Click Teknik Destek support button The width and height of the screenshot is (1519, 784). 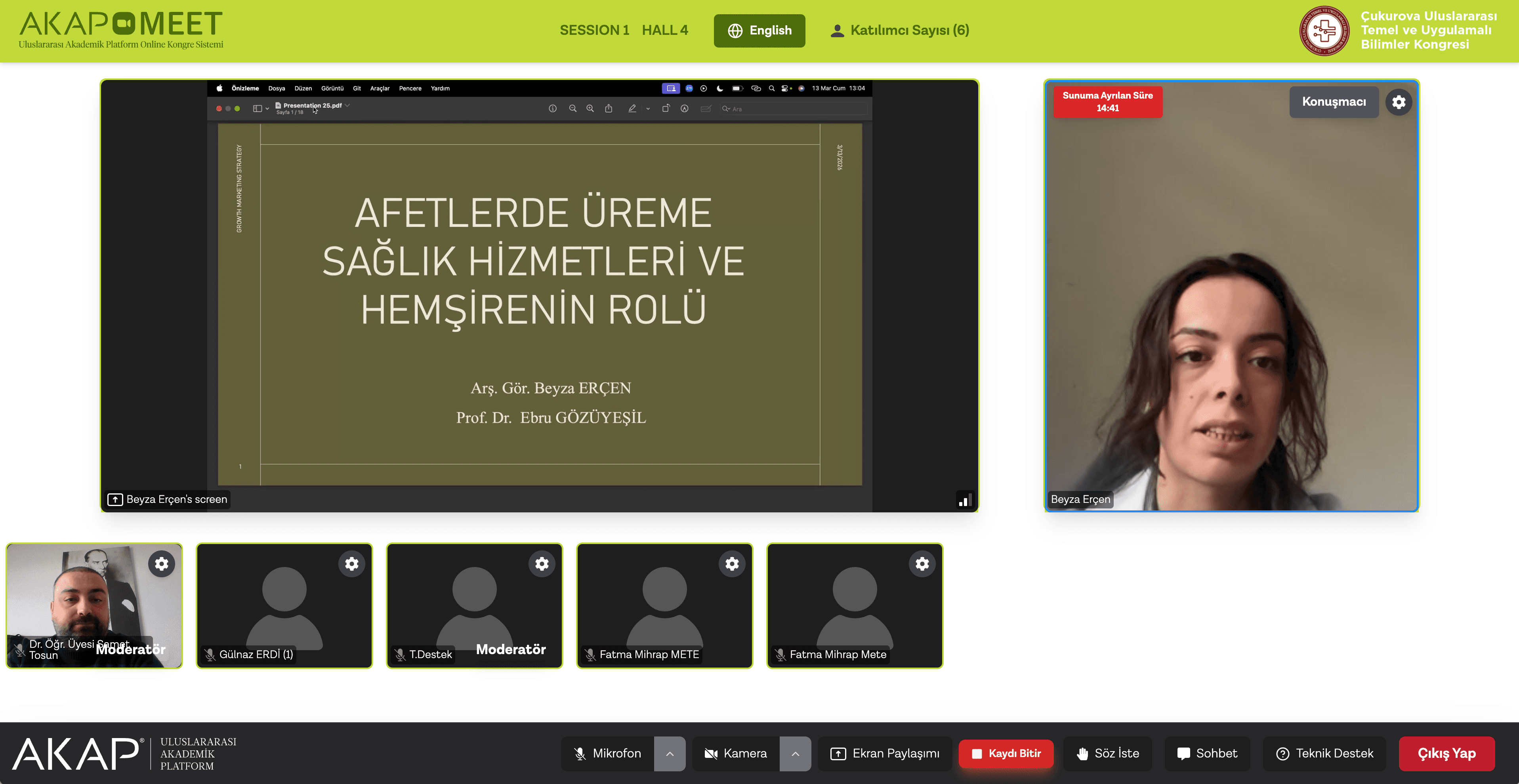point(1324,754)
